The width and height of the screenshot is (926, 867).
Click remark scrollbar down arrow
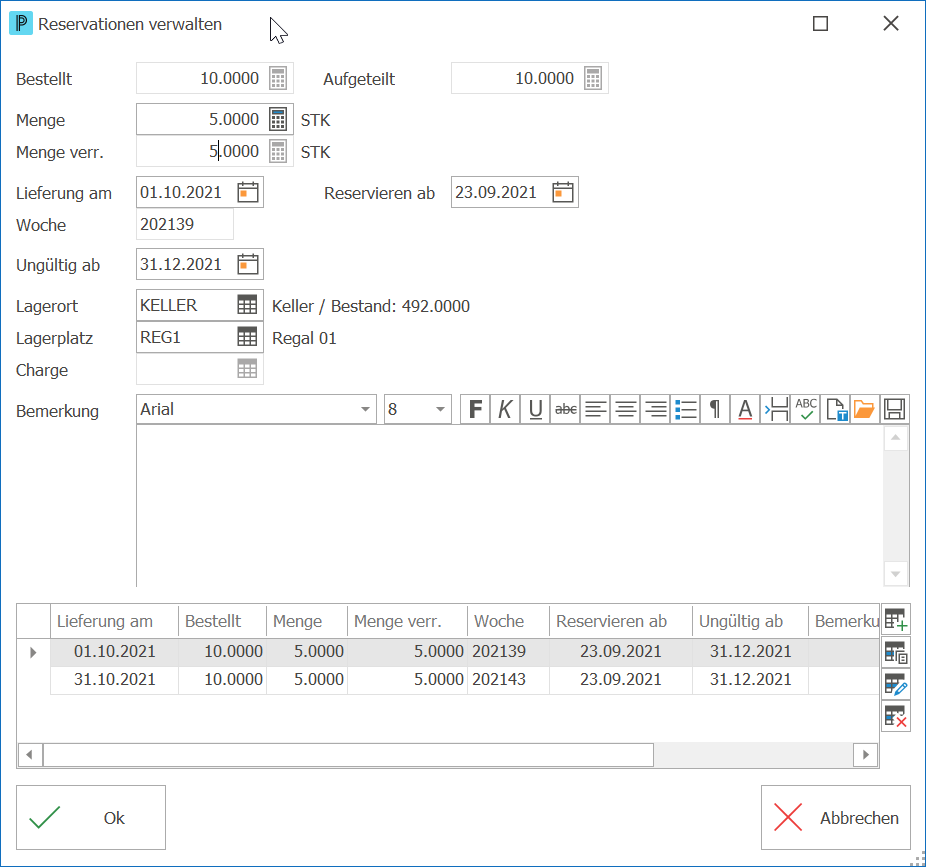pyautogui.click(x=895, y=573)
